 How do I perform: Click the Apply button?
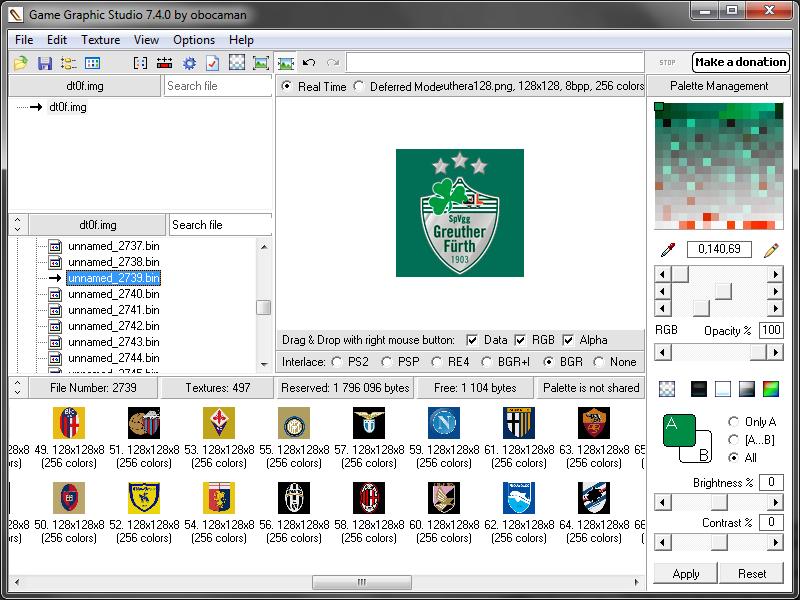click(686, 573)
